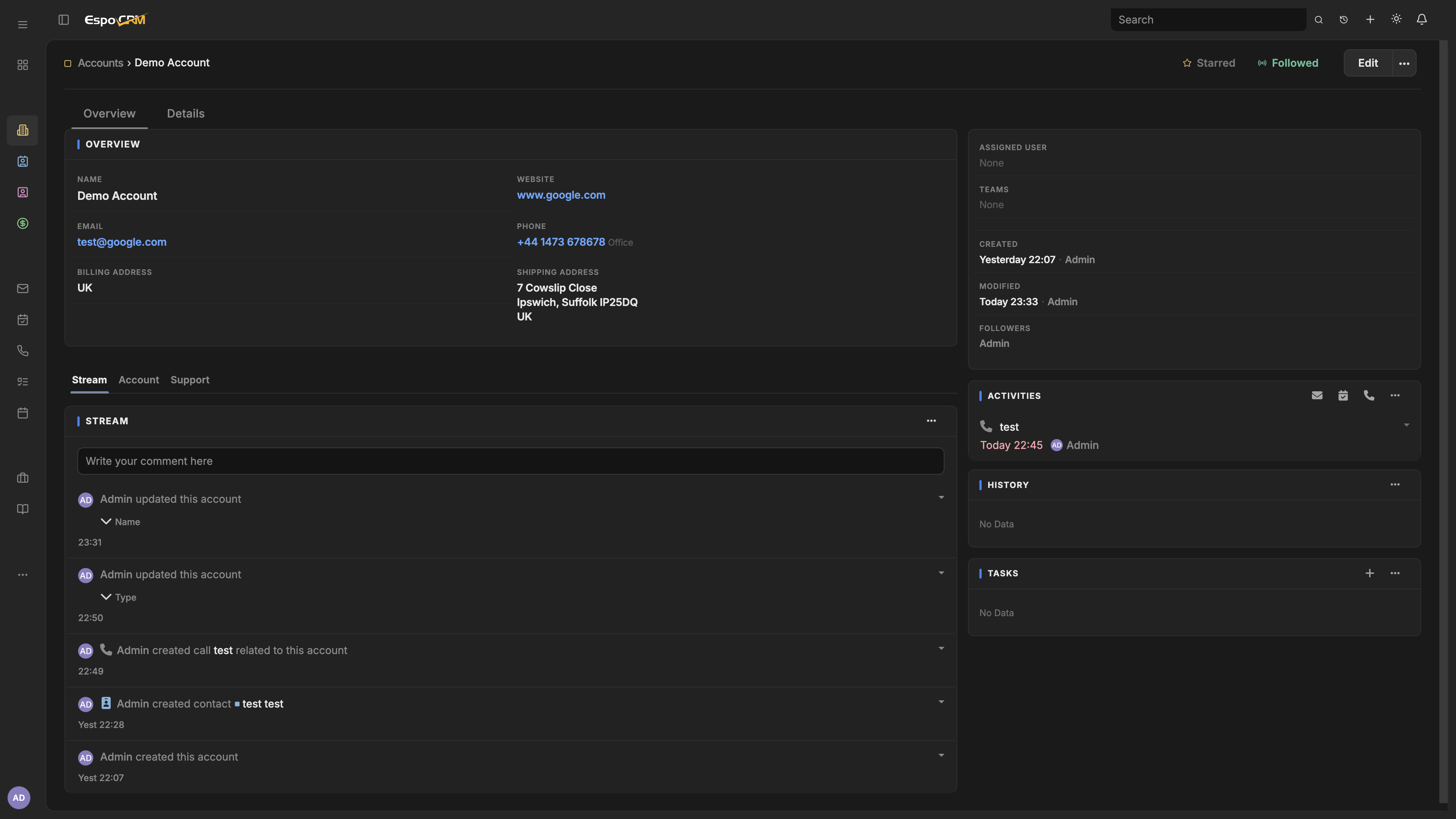Open the Opportunities dollar icon
This screenshot has height=819, width=1456.
pyautogui.click(x=23, y=223)
